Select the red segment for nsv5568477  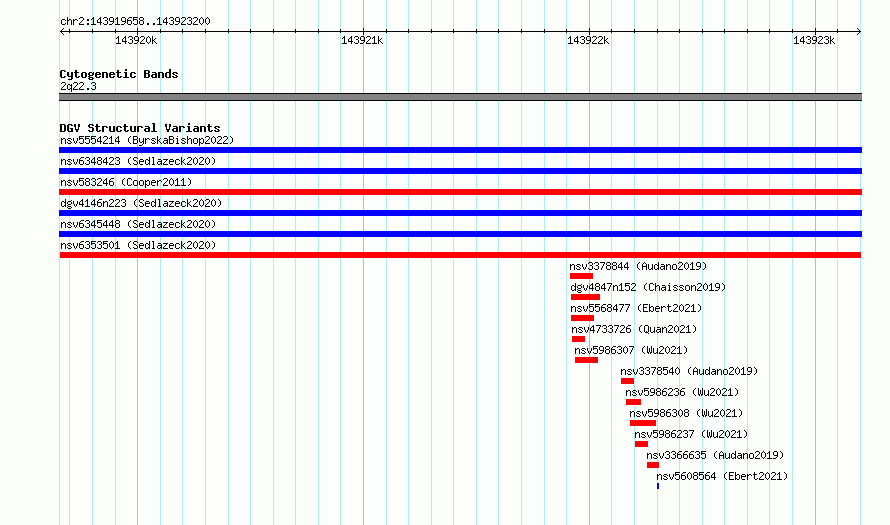point(582,318)
